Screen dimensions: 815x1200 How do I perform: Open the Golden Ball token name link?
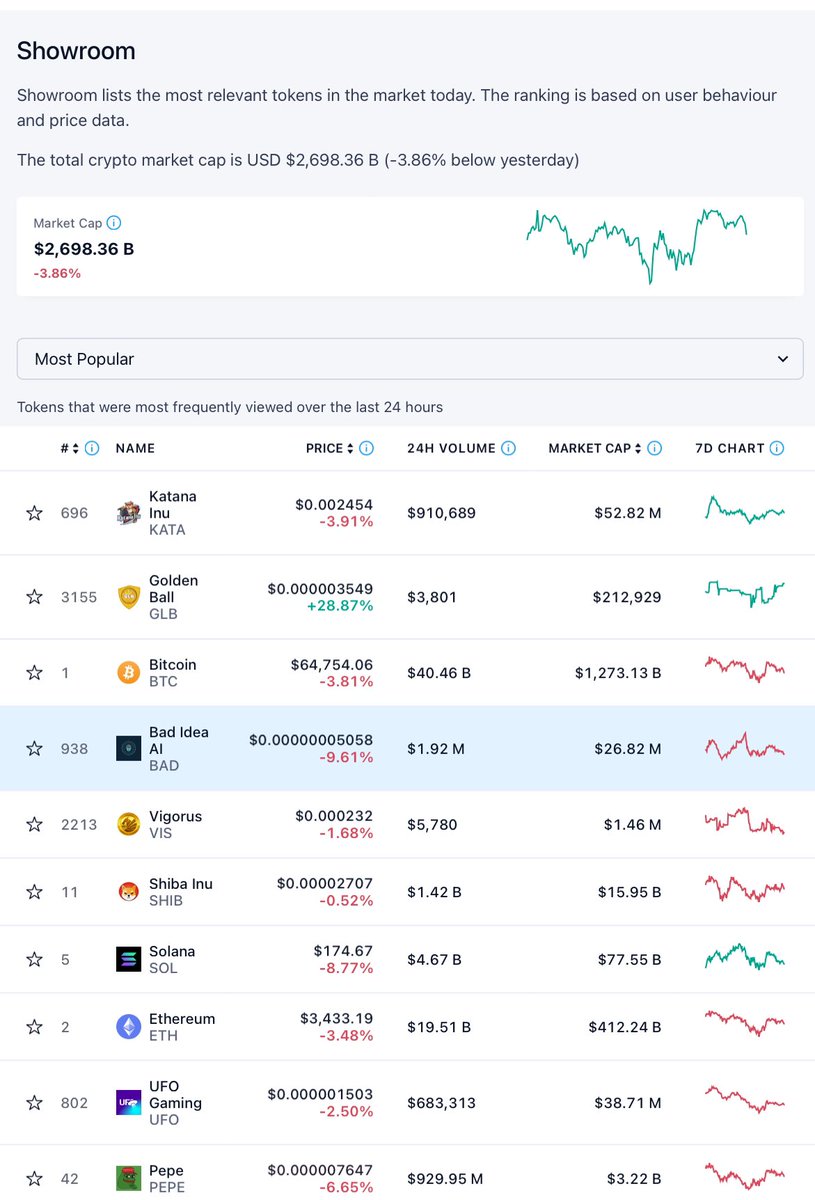tap(174, 589)
